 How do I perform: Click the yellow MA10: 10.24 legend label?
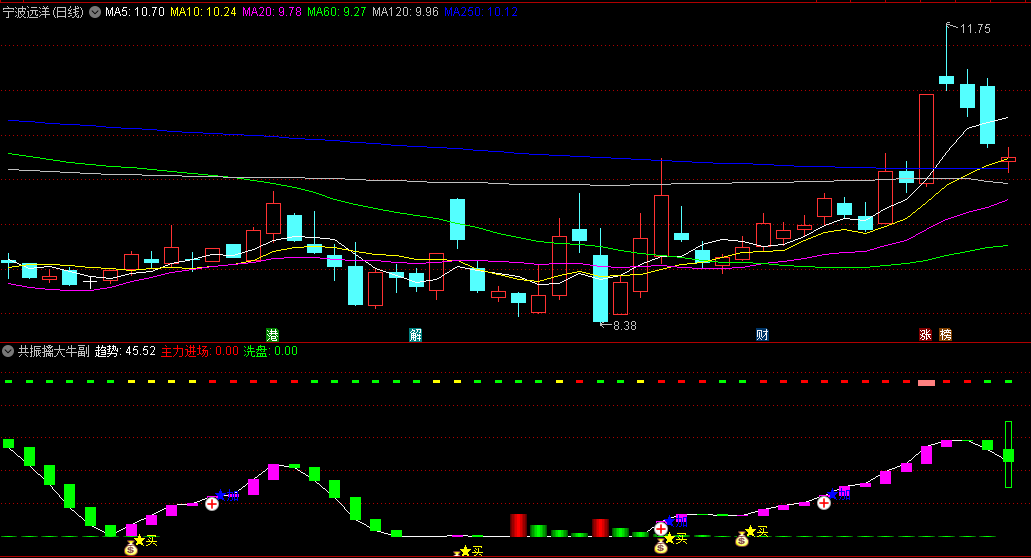pyautogui.click(x=203, y=12)
